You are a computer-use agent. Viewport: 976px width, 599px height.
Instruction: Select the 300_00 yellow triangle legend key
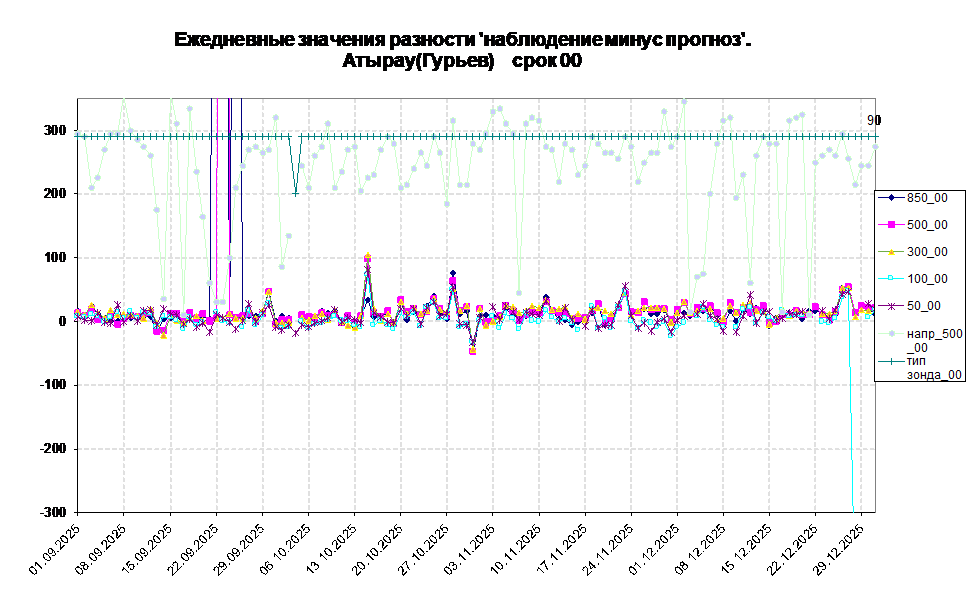click(891, 252)
